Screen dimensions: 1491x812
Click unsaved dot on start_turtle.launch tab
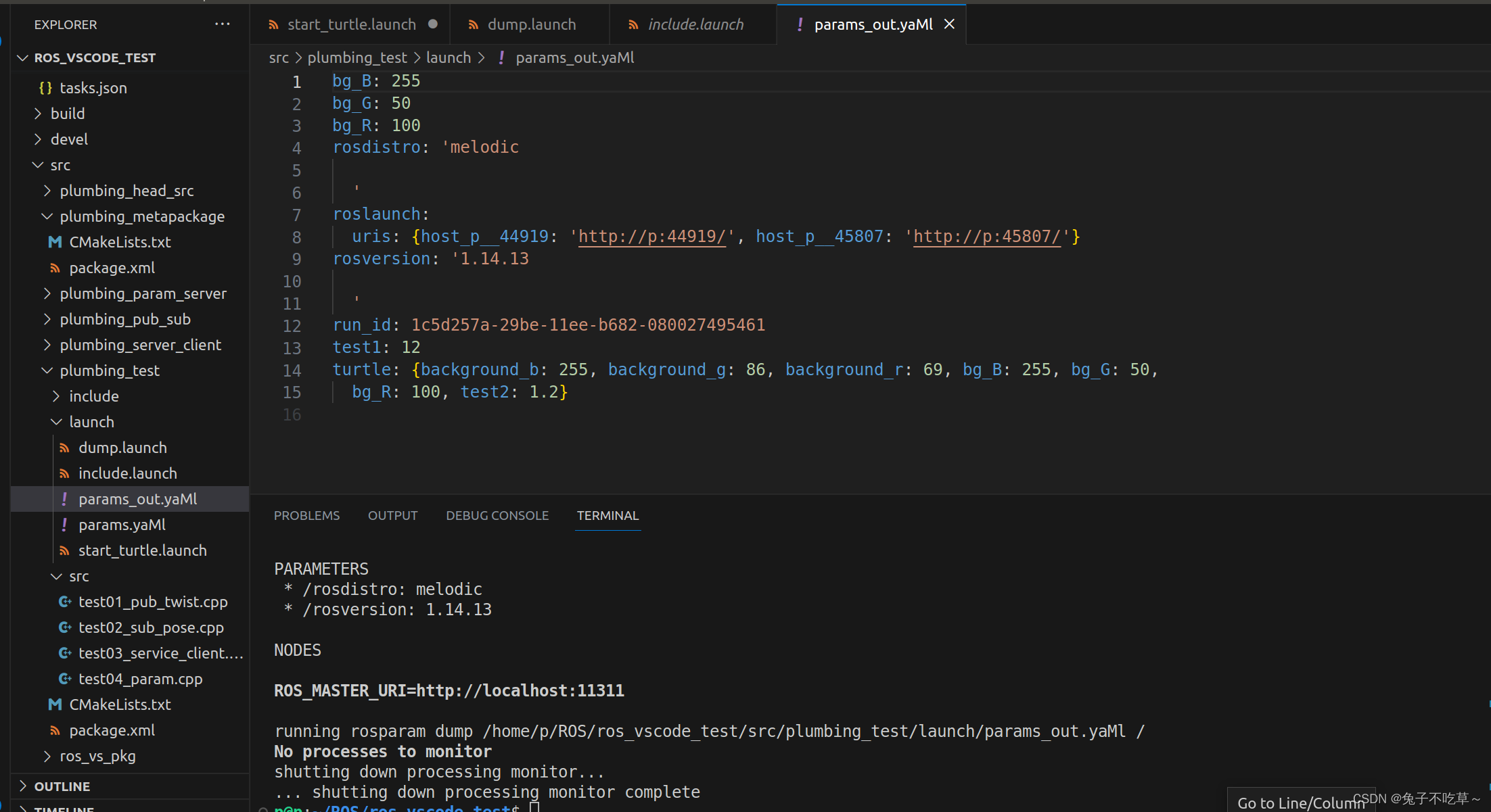(433, 24)
